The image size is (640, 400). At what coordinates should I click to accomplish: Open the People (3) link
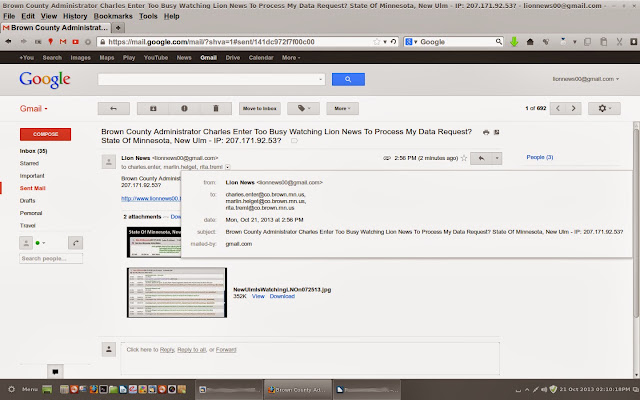click(540, 157)
